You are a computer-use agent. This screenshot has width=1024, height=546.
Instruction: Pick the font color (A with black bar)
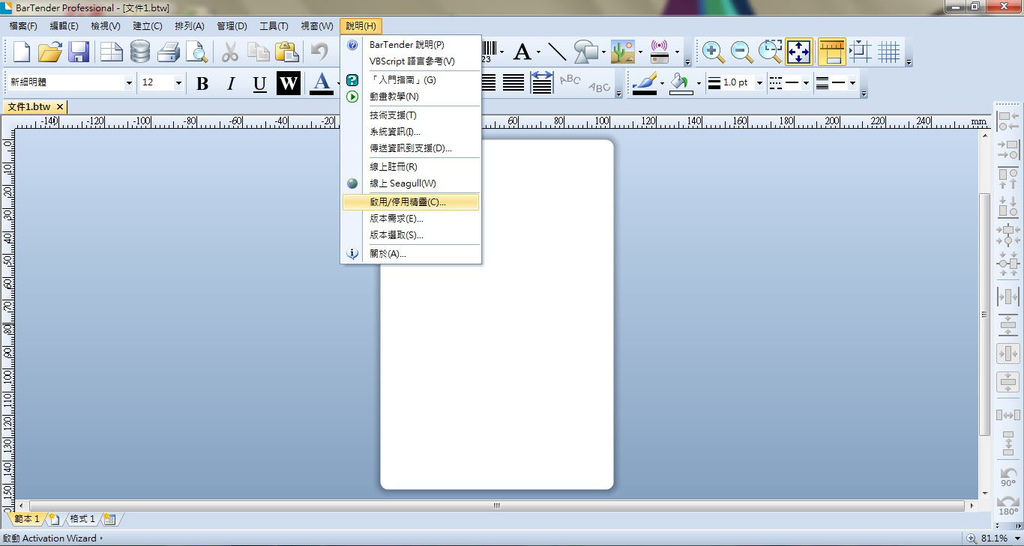(321, 83)
